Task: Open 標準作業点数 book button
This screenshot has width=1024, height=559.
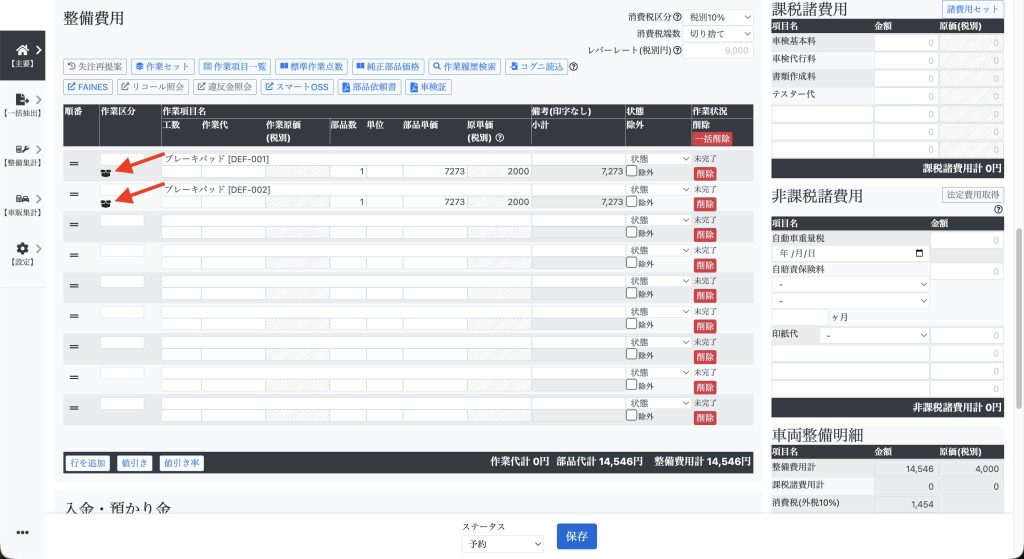Action: point(312,67)
